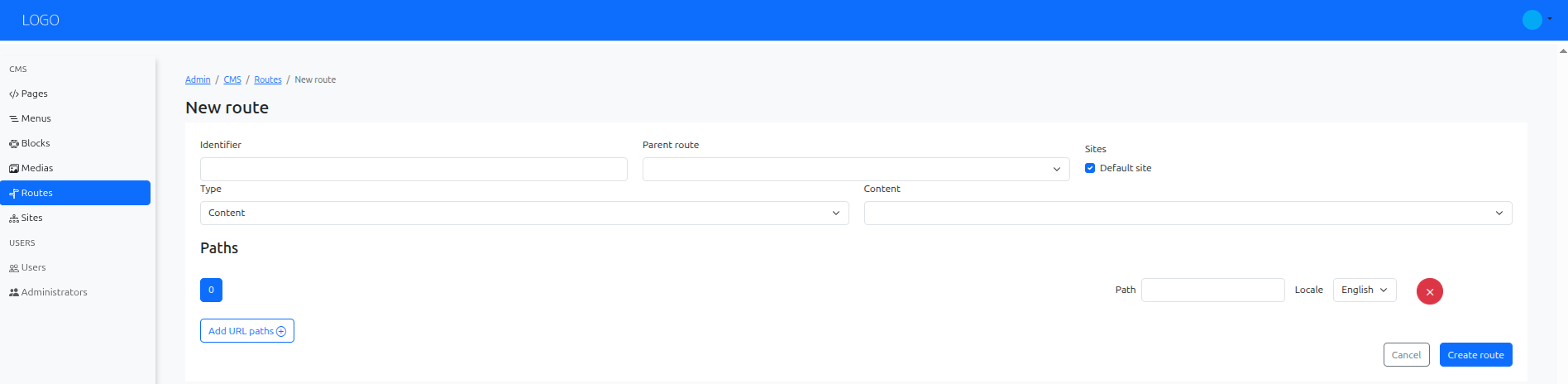Open Pages in the sidebar
Screen dimensions: 1568x384
coord(75,94)
